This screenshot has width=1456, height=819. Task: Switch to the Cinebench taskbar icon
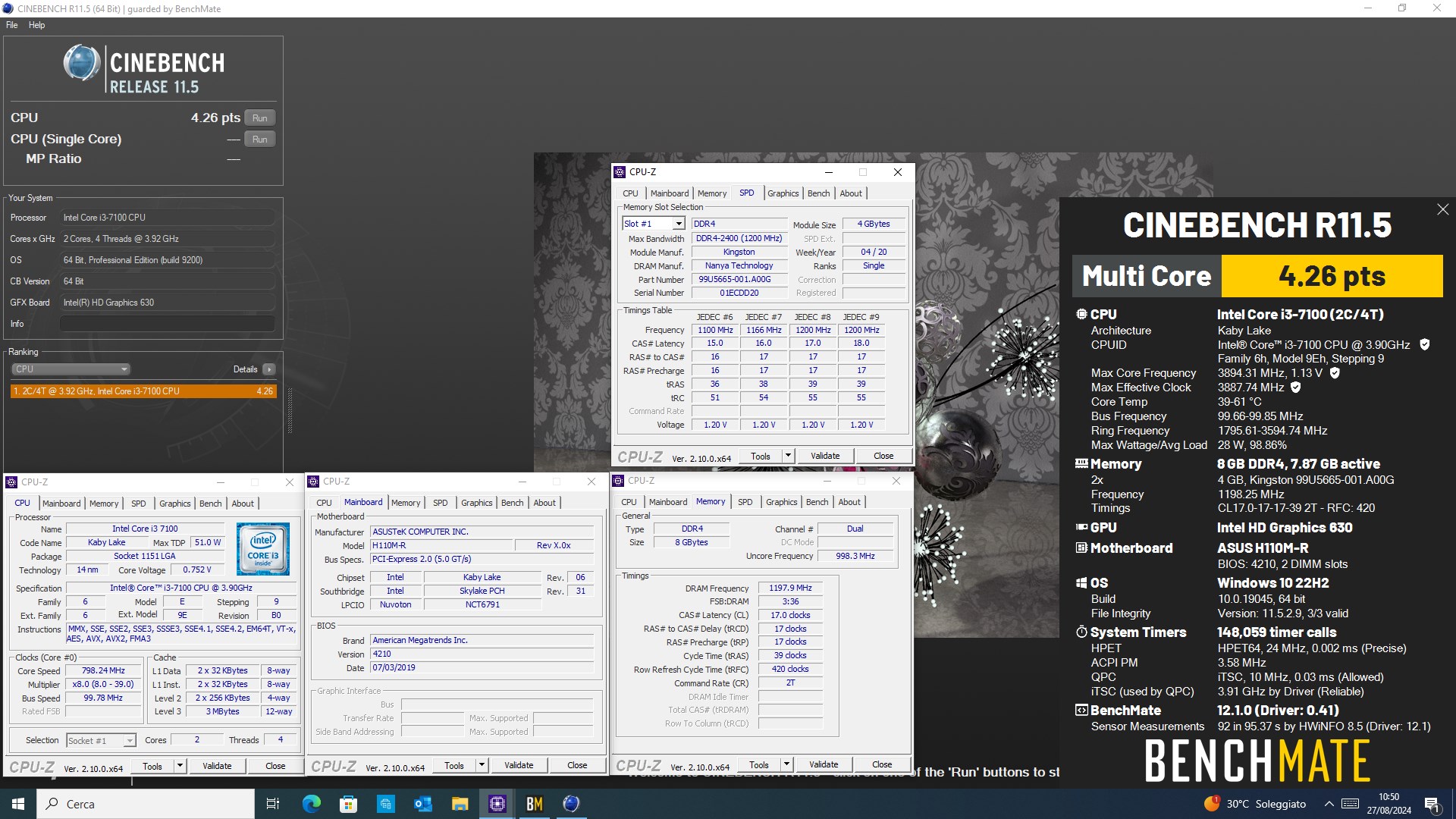point(571,804)
